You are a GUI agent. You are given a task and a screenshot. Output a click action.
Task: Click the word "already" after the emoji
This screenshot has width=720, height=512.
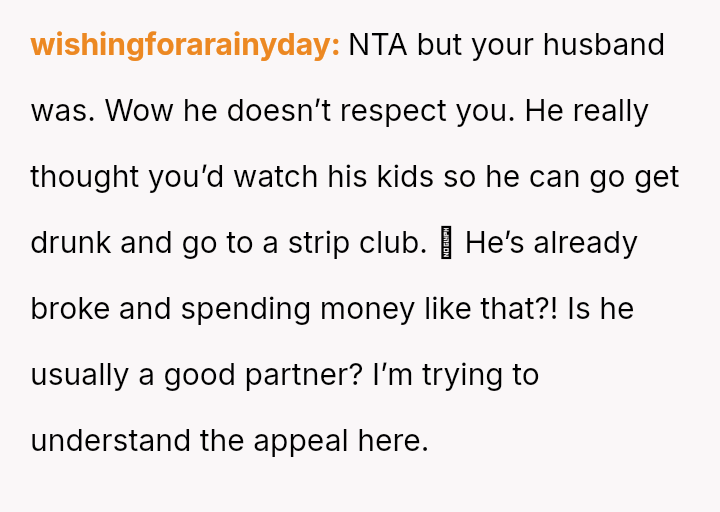point(585,243)
